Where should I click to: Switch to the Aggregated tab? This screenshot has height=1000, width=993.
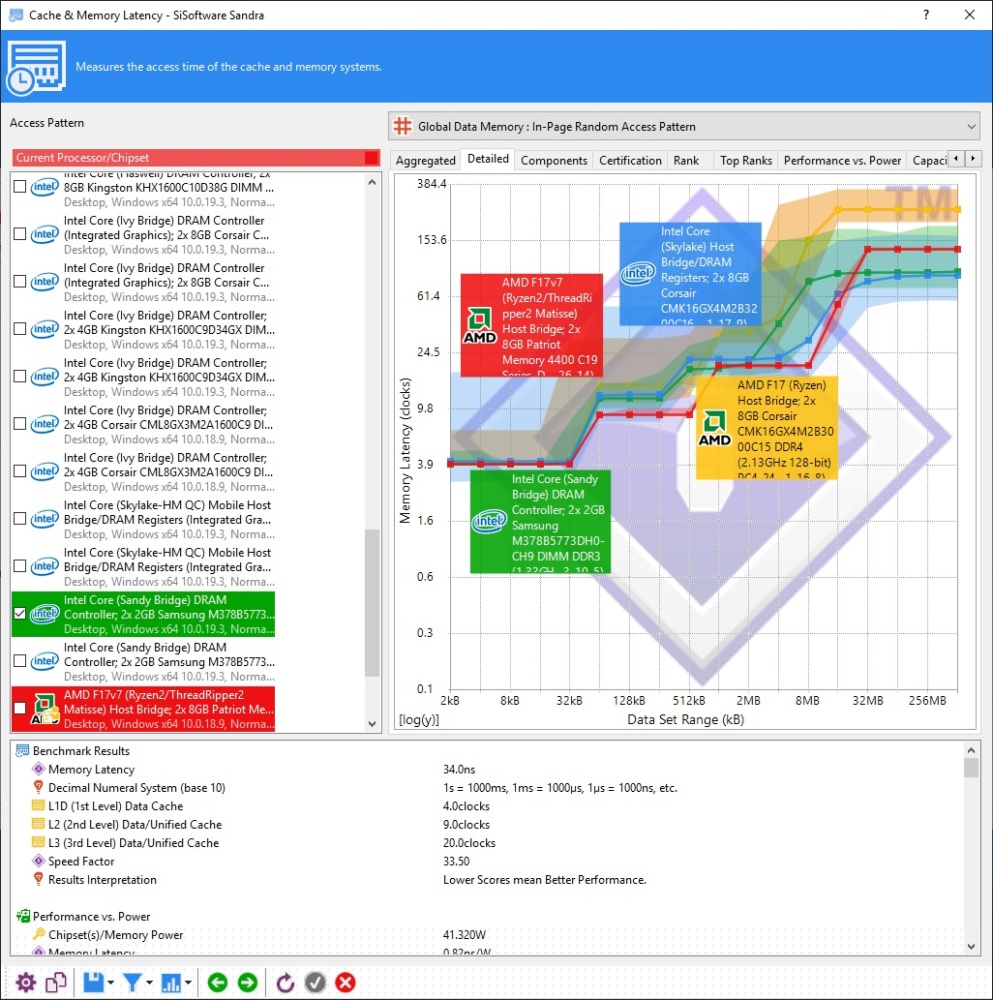pyautogui.click(x=425, y=160)
